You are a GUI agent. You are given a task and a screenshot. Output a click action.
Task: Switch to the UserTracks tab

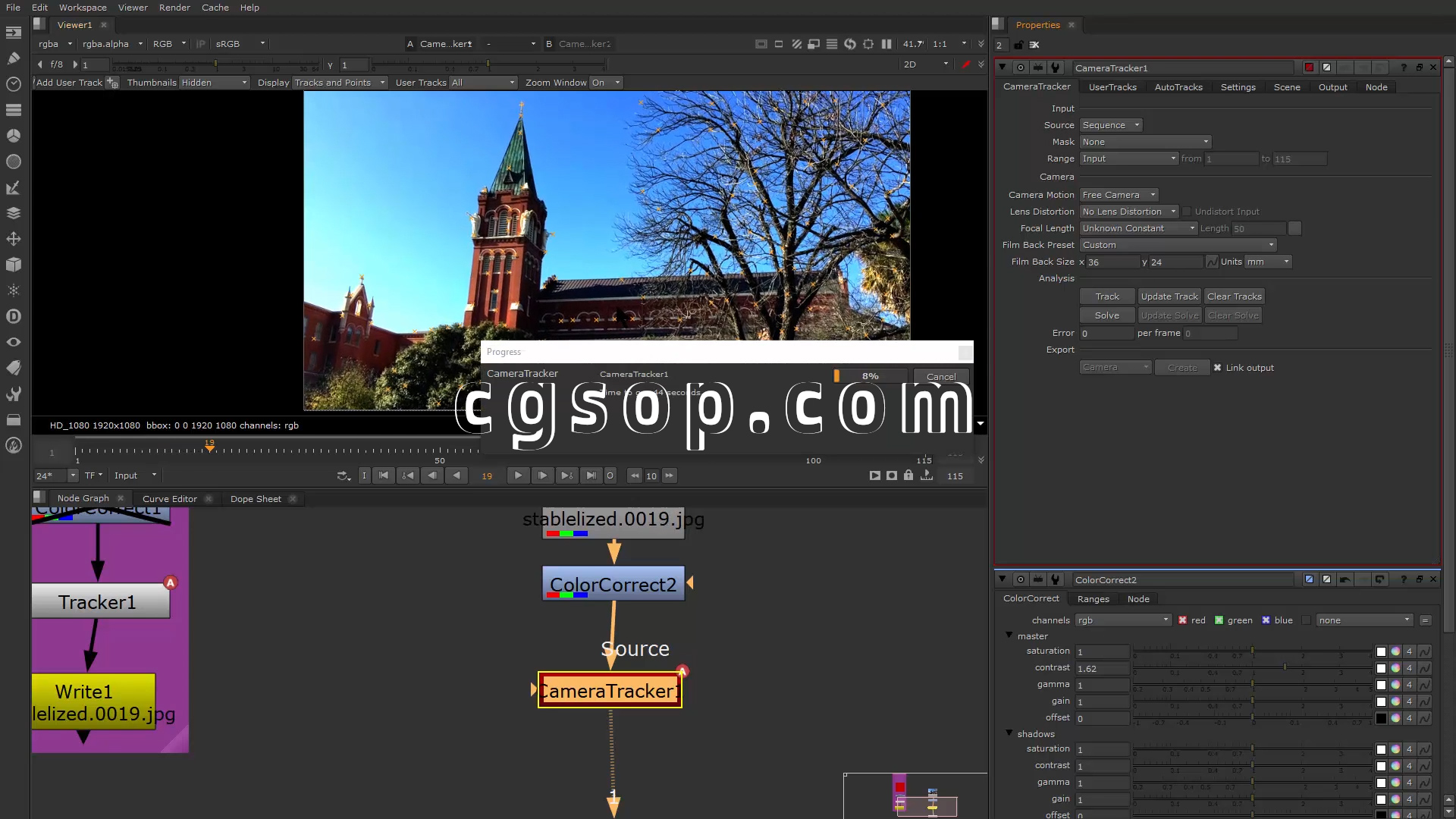(x=1112, y=87)
